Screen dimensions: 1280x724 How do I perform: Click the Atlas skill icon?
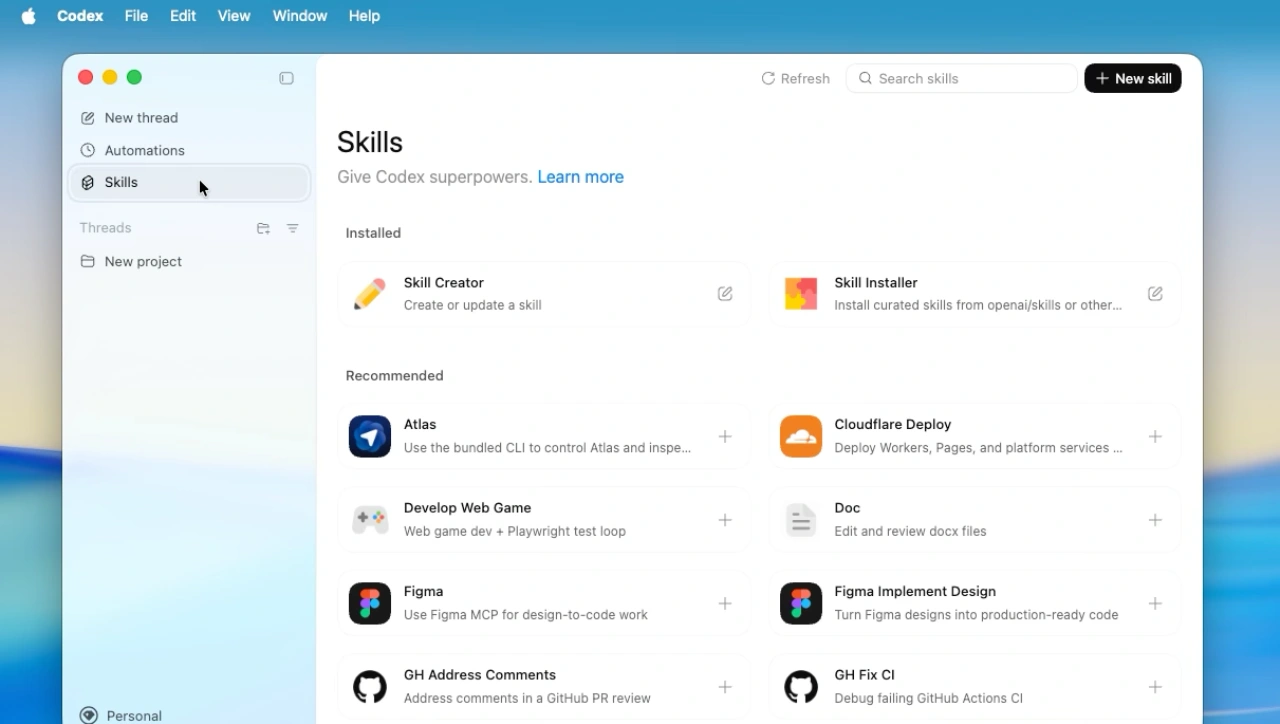(x=370, y=436)
